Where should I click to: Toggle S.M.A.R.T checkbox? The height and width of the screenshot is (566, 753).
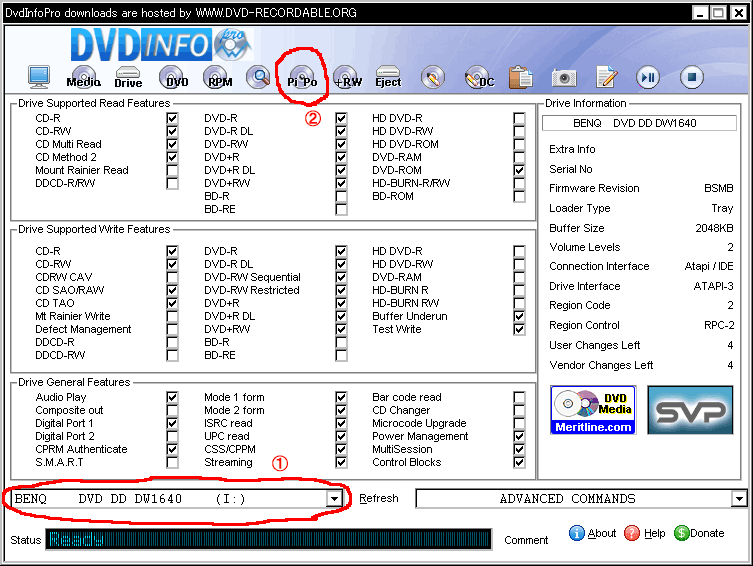tap(172, 462)
